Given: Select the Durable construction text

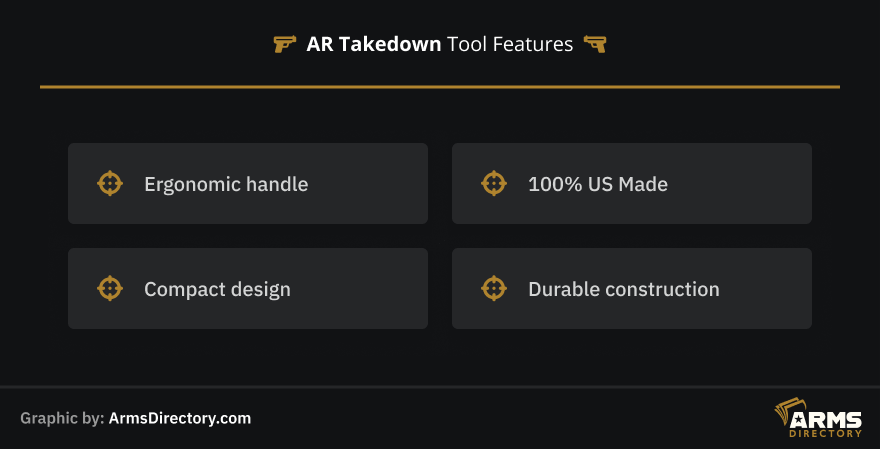Looking at the screenshot, I should (624, 289).
